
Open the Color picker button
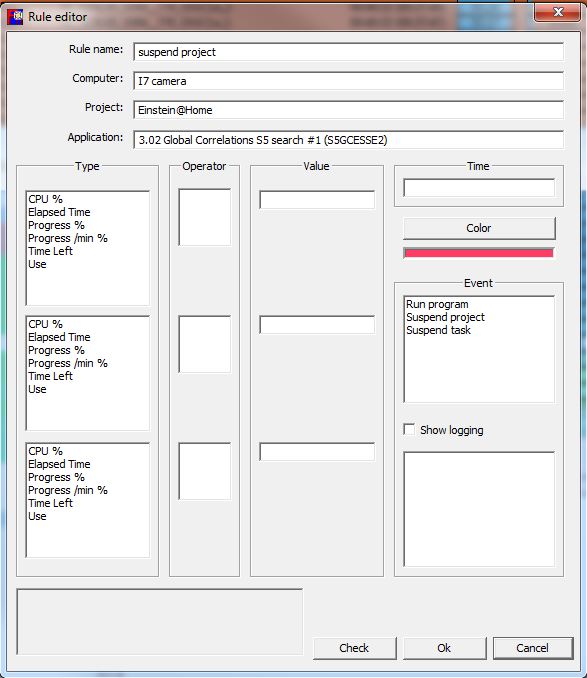(479, 228)
